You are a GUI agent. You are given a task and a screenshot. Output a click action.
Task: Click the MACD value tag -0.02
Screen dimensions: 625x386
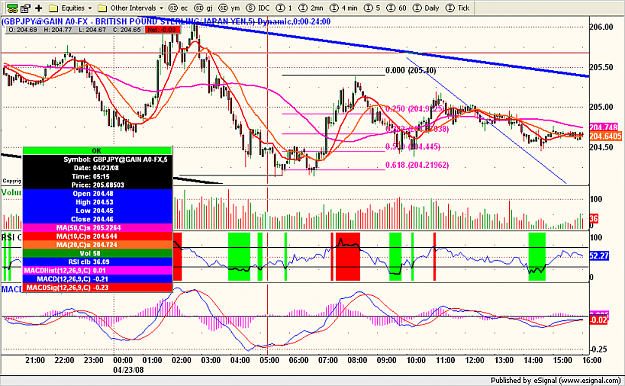(x=599, y=320)
